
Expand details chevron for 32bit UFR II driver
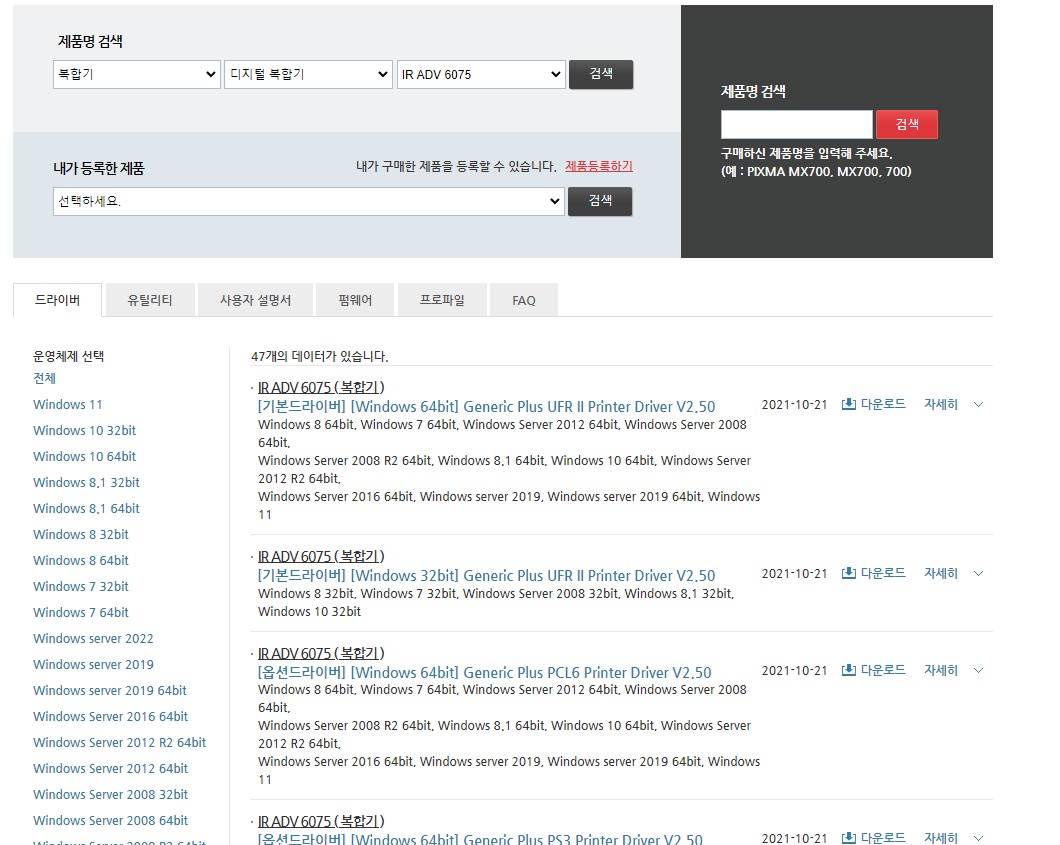pyautogui.click(x=978, y=573)
